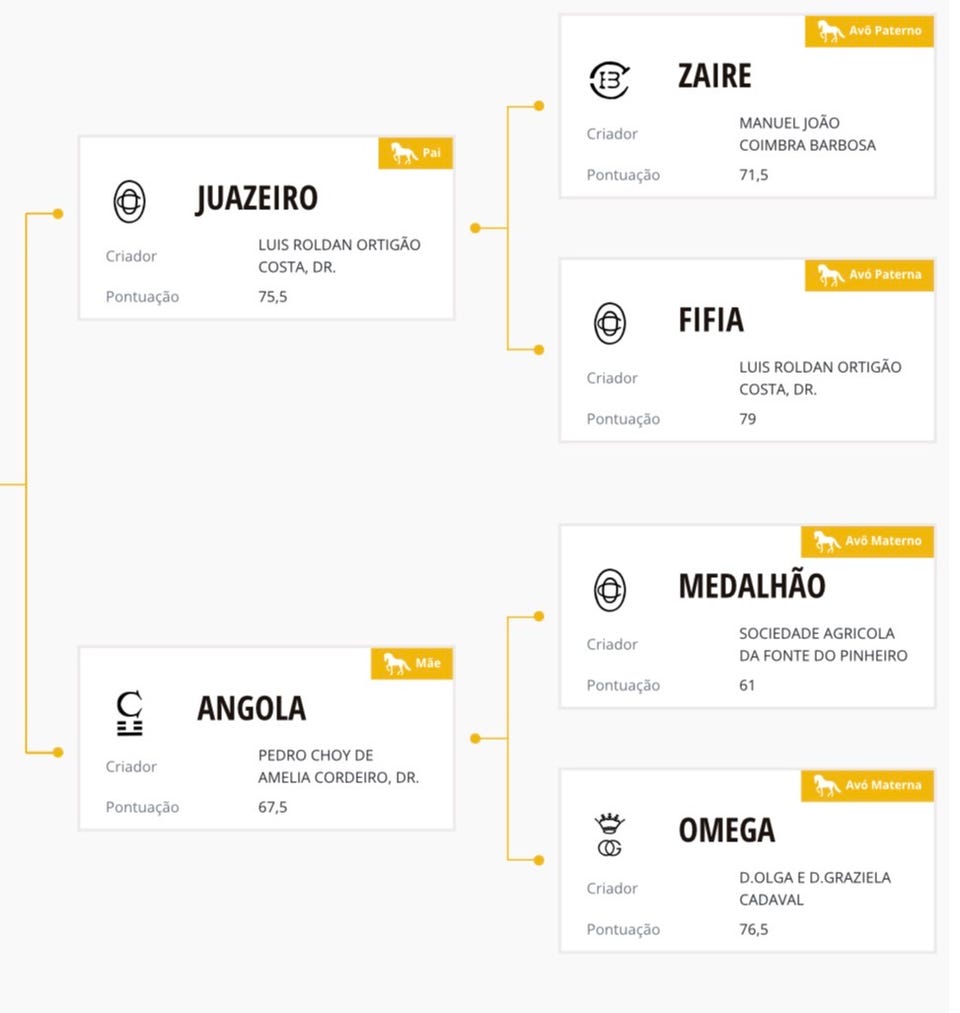Select the ZAIRE horse title
Screen dimensions: 960x1013
(x=714, y=77)
